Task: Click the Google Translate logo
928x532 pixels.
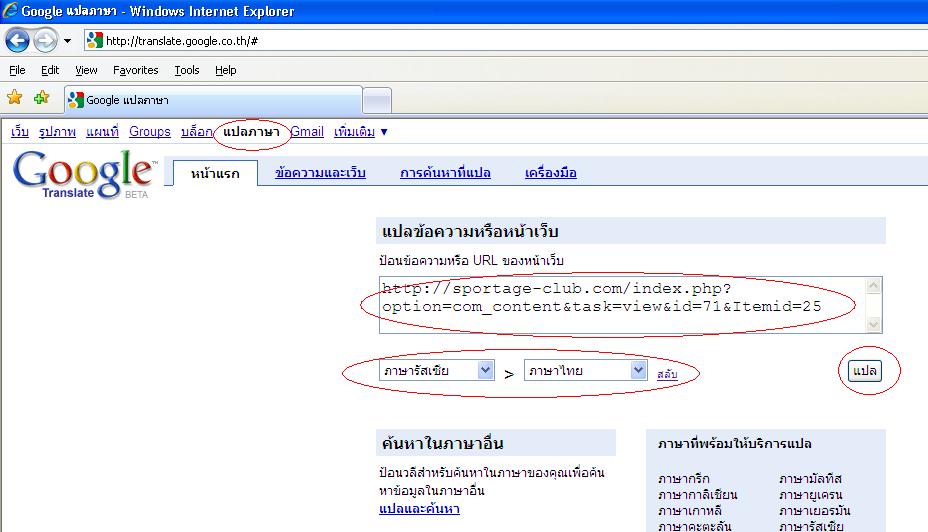Action: click(x=83, y=174)
